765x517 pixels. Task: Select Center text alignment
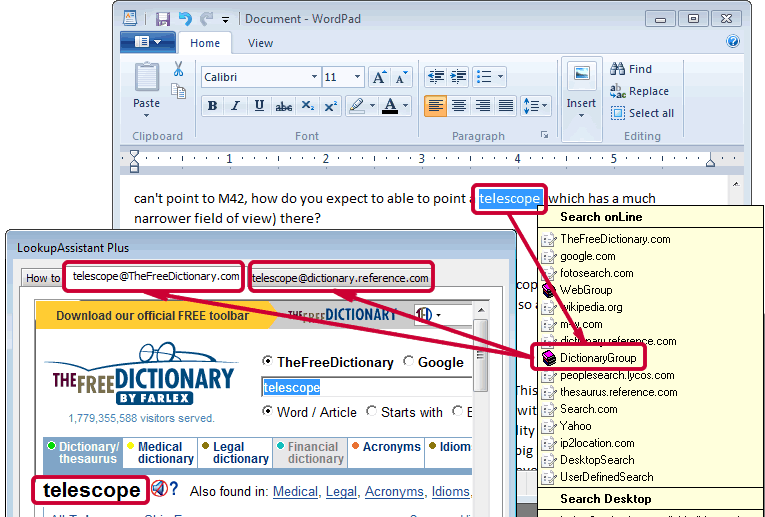click(x=459, y=105)
